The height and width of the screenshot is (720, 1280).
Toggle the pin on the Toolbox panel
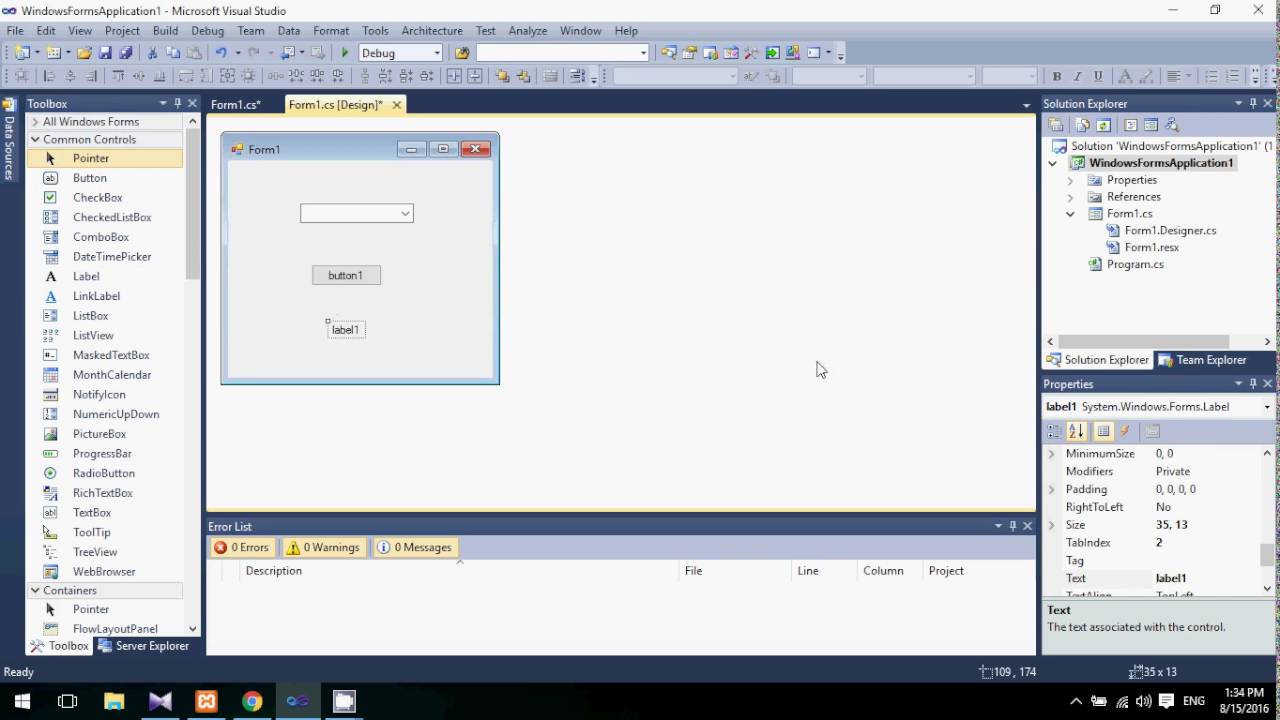click(x=178, y=104)
